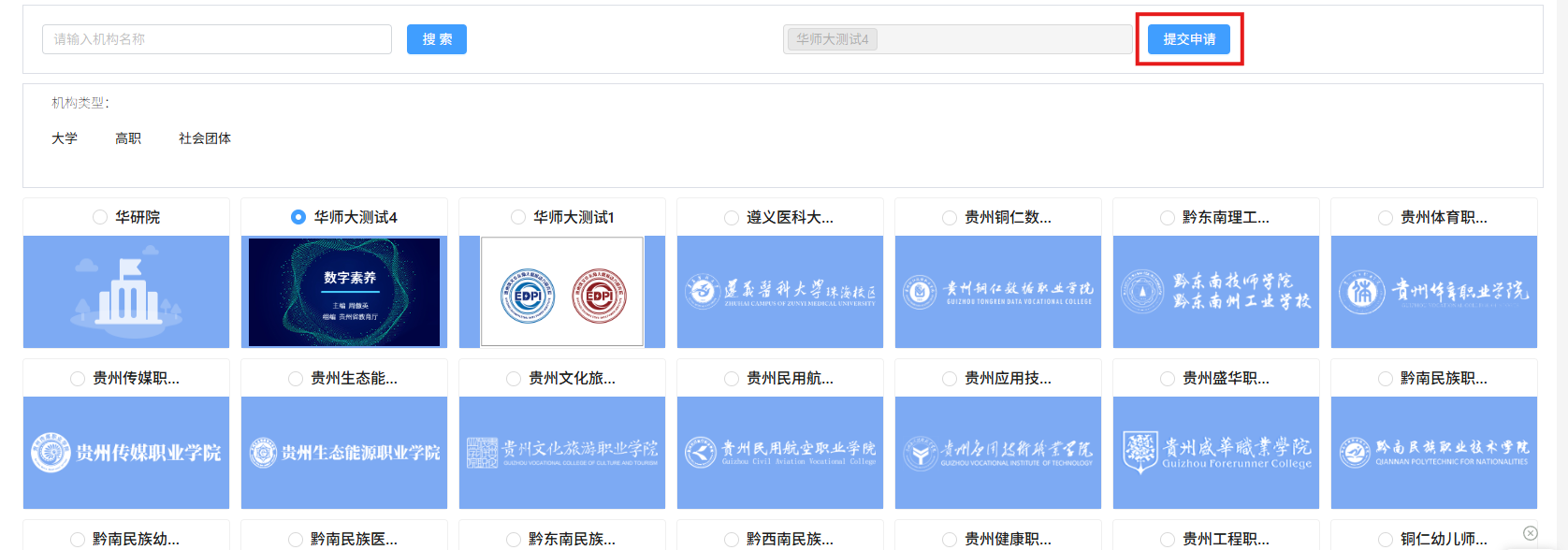
Task: Click the 华研院 default building icon
Action: tap(126, 292)
